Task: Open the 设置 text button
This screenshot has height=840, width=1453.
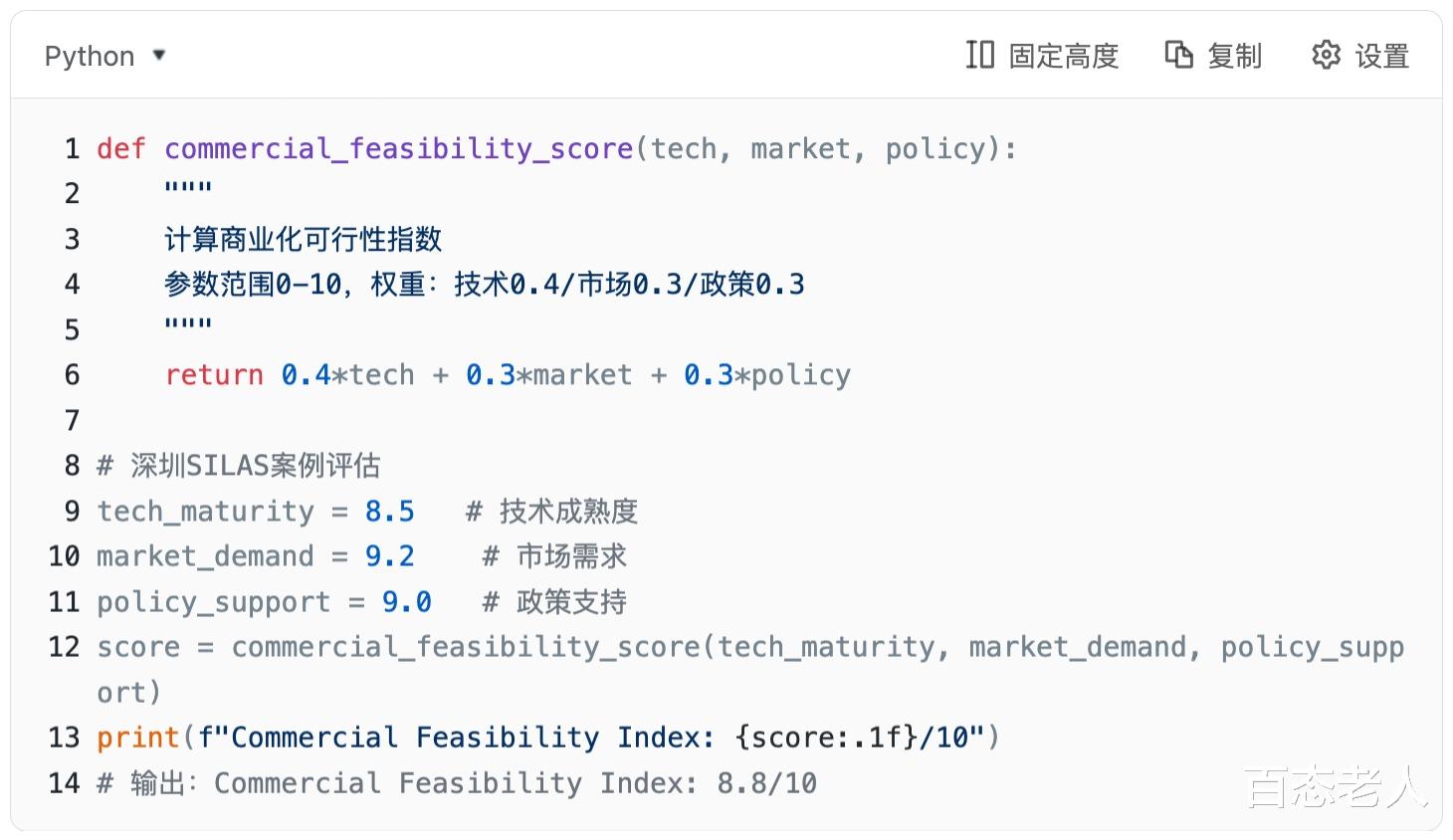Action: coord(1381,56)
